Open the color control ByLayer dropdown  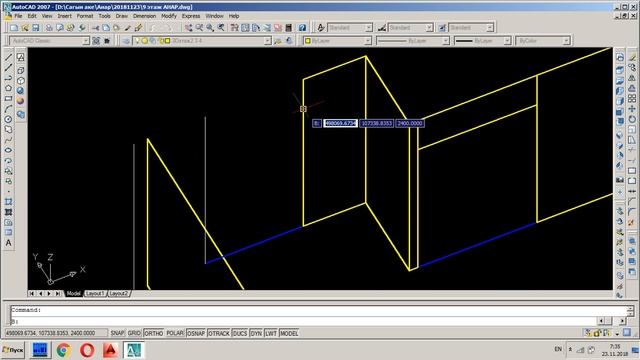367,41
